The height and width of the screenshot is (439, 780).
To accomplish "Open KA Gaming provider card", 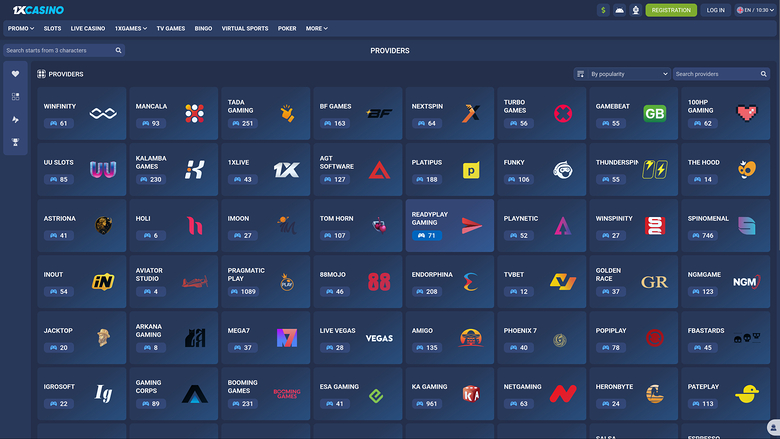I will pos(450,394).
